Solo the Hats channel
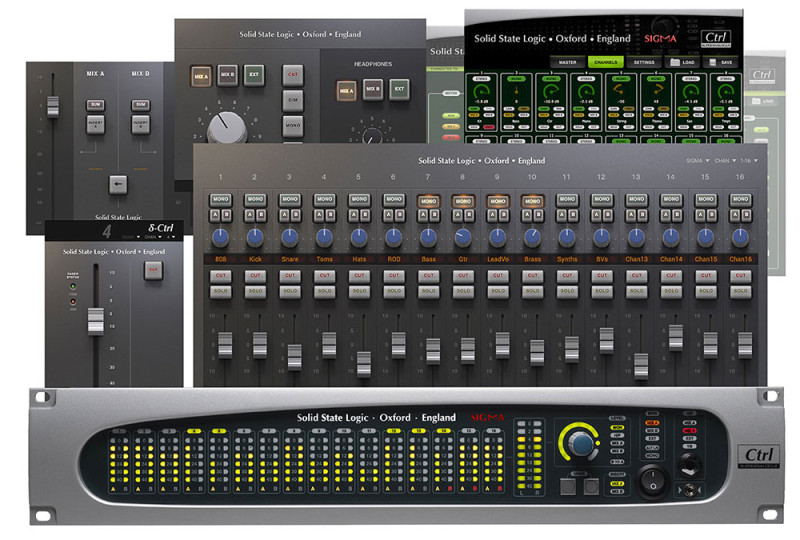Viewport: 800px width, 540px height. click(x=359, y=291)
